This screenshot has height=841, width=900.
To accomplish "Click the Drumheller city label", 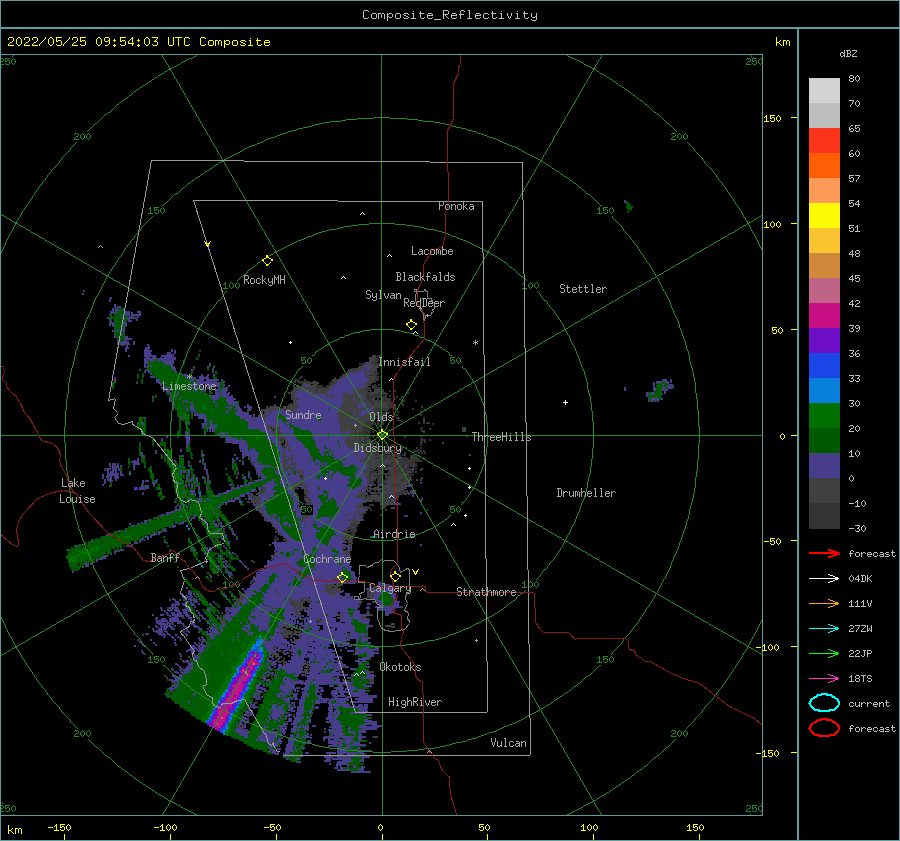I will click(586, 493).
